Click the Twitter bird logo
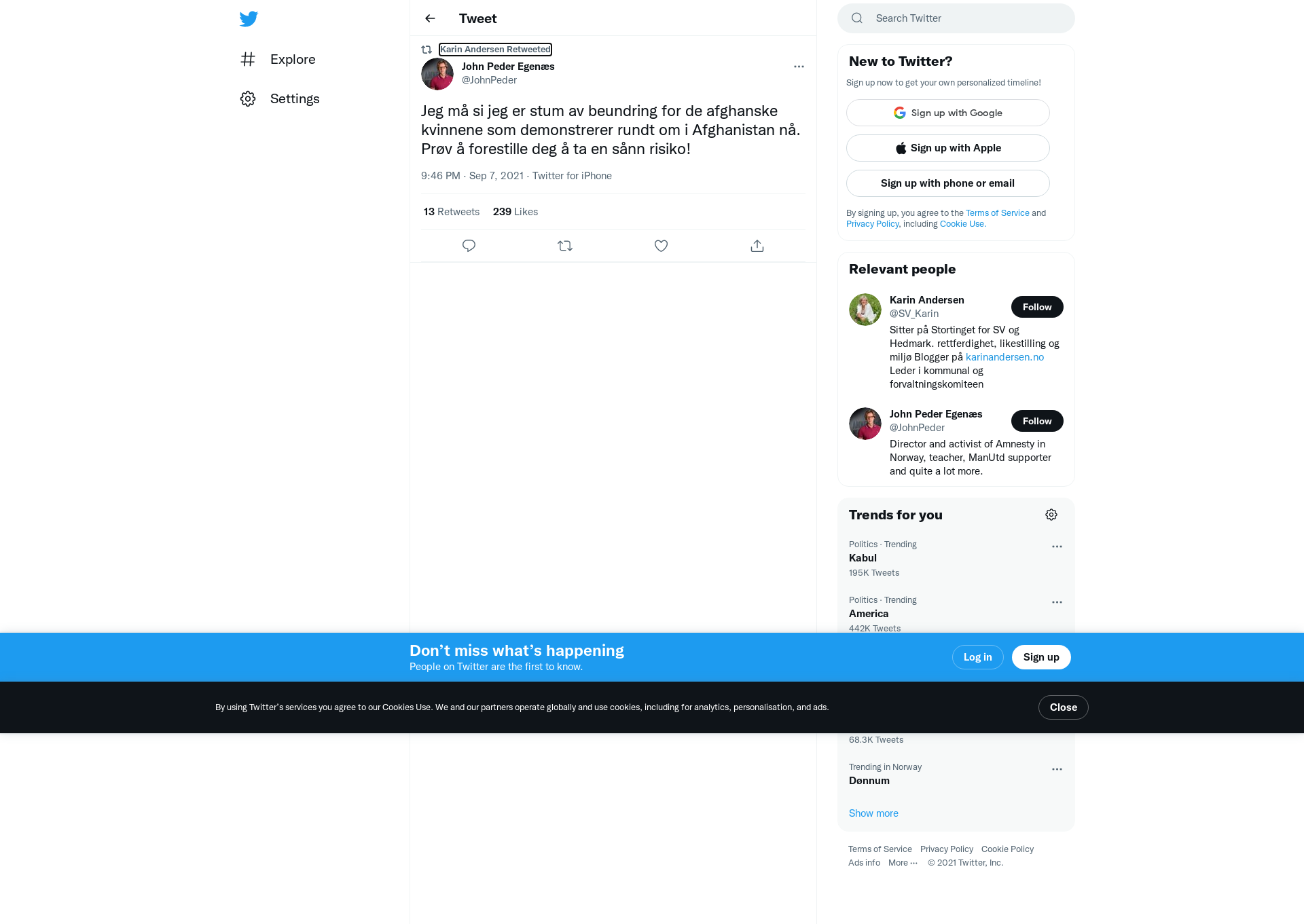The image size is (1304, 924). click(249, 18)
